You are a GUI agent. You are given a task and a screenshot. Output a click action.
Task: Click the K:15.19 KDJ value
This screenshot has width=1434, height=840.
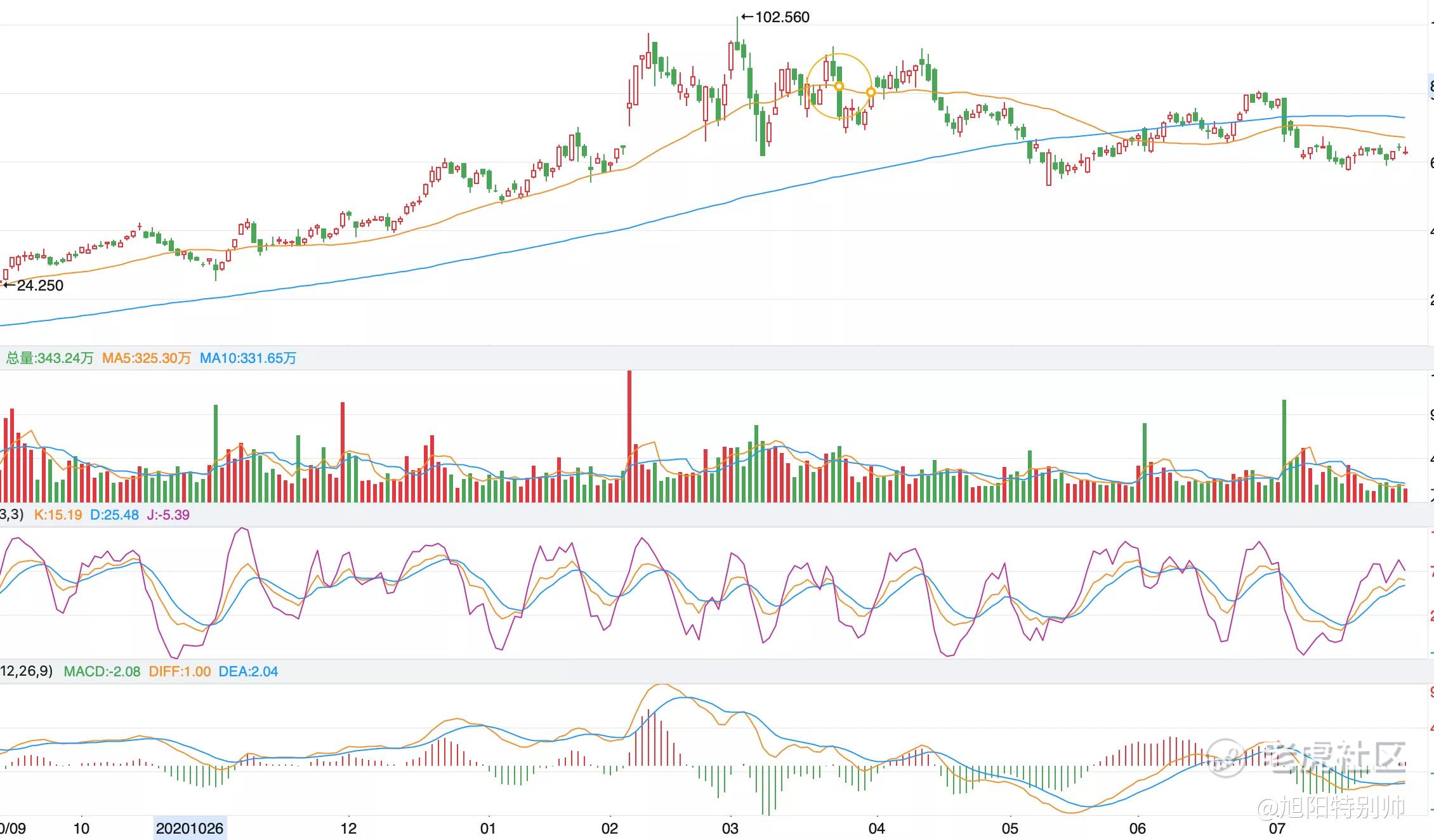click(x=58, y=515)
